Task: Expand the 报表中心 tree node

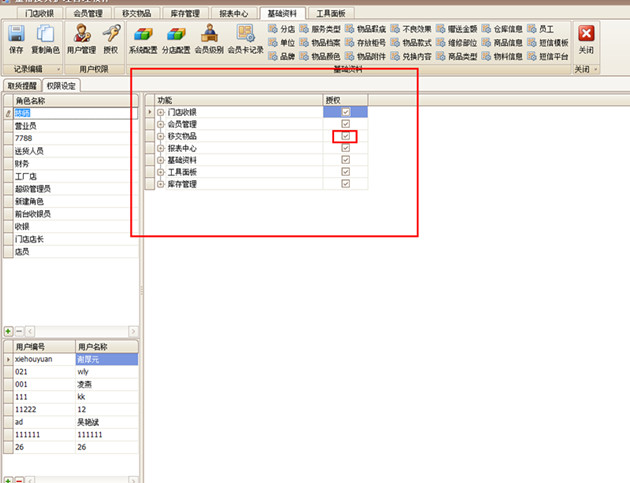Action: tap(161, 148)
